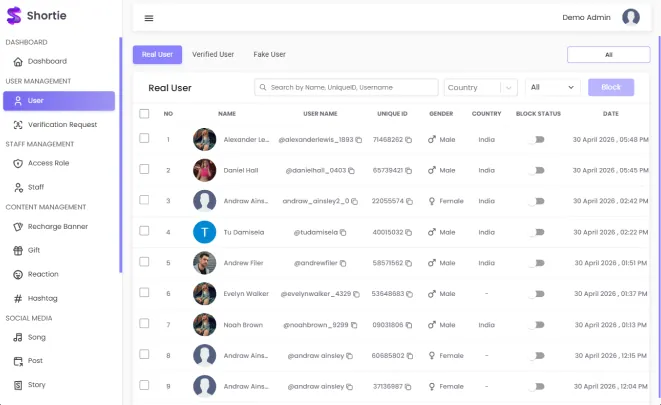This screenshot has height=405, width=661.
Task: Open the Staff person icon
Action: click(18, 188)
